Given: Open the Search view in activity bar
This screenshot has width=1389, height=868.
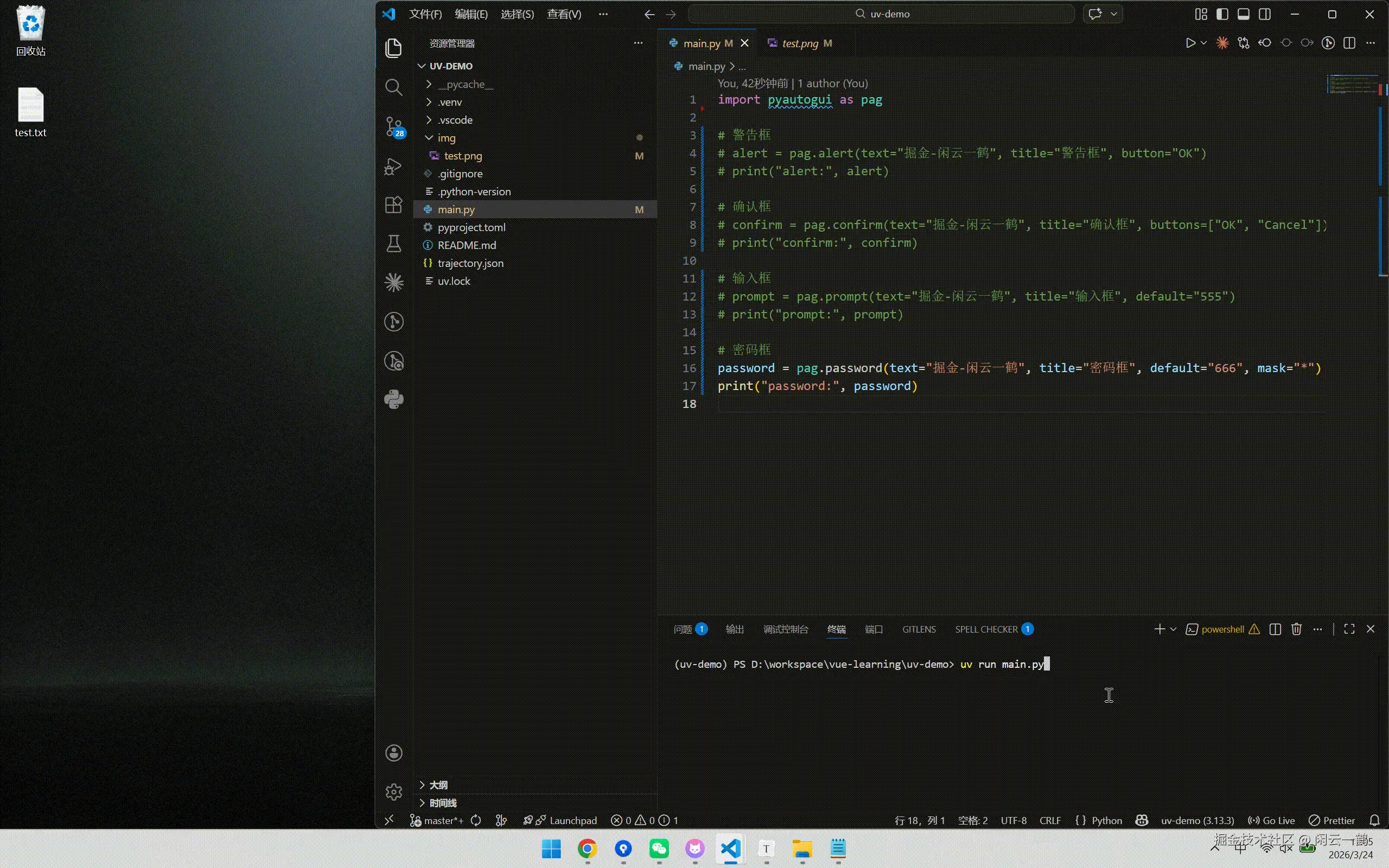Looking at the screenshot, I should click(x=393, y=87).
